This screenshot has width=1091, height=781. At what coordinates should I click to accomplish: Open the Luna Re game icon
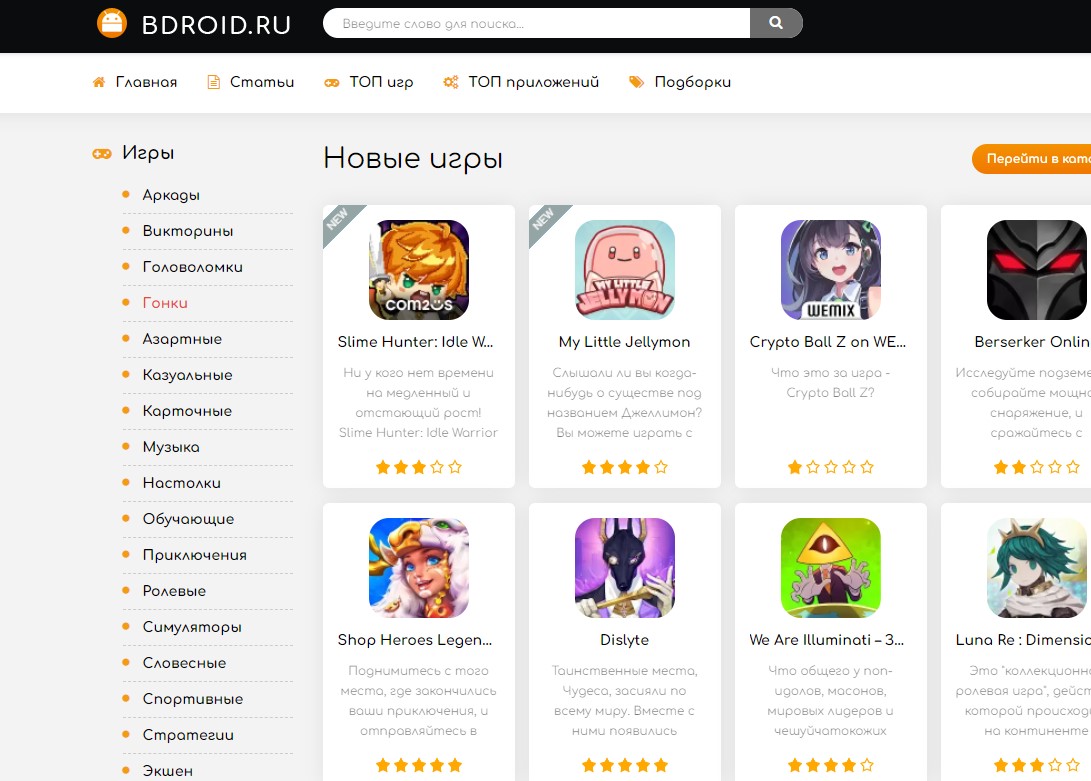1036,568
